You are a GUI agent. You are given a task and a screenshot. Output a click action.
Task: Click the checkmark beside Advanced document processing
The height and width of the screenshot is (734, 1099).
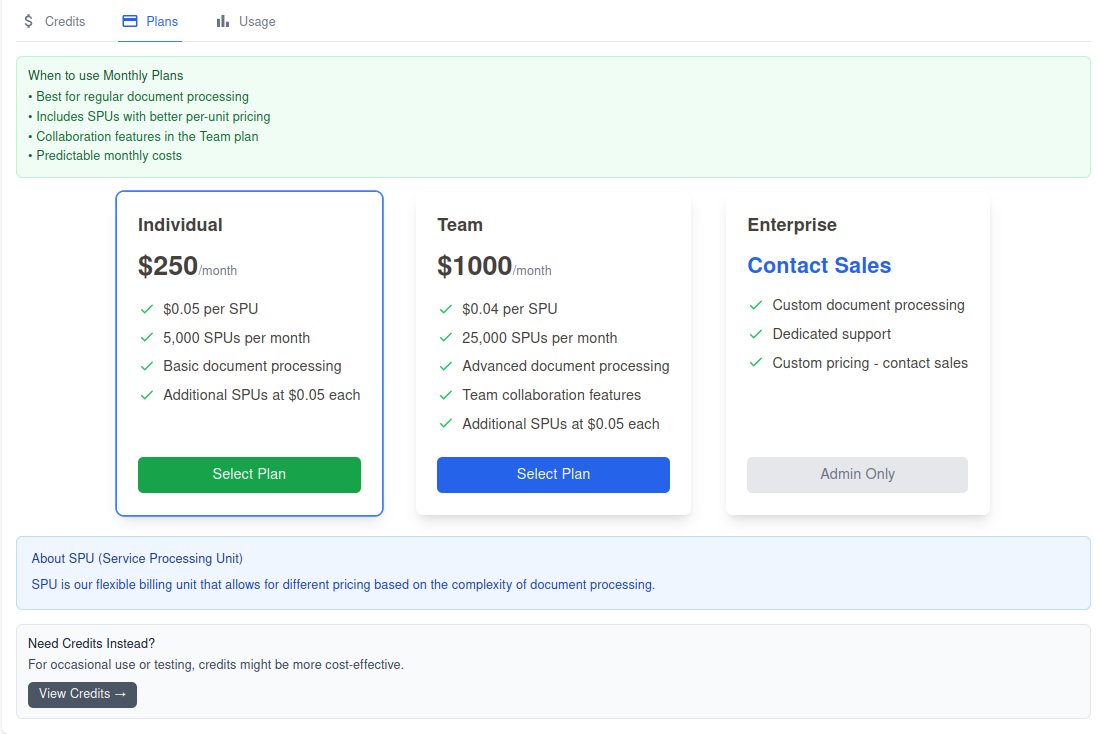pyautogui.click(x=446, y=365)
